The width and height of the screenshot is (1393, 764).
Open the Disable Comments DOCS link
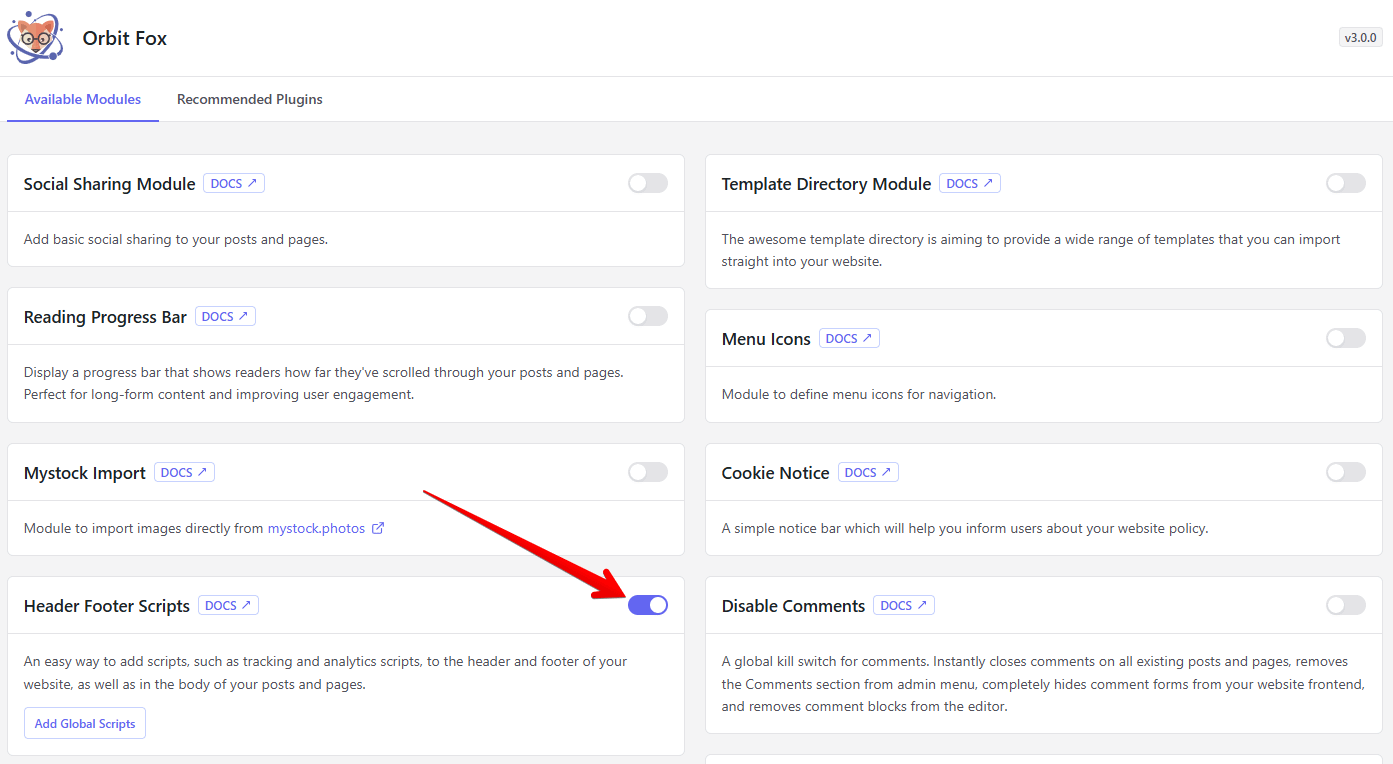click(x=903, y=606)
